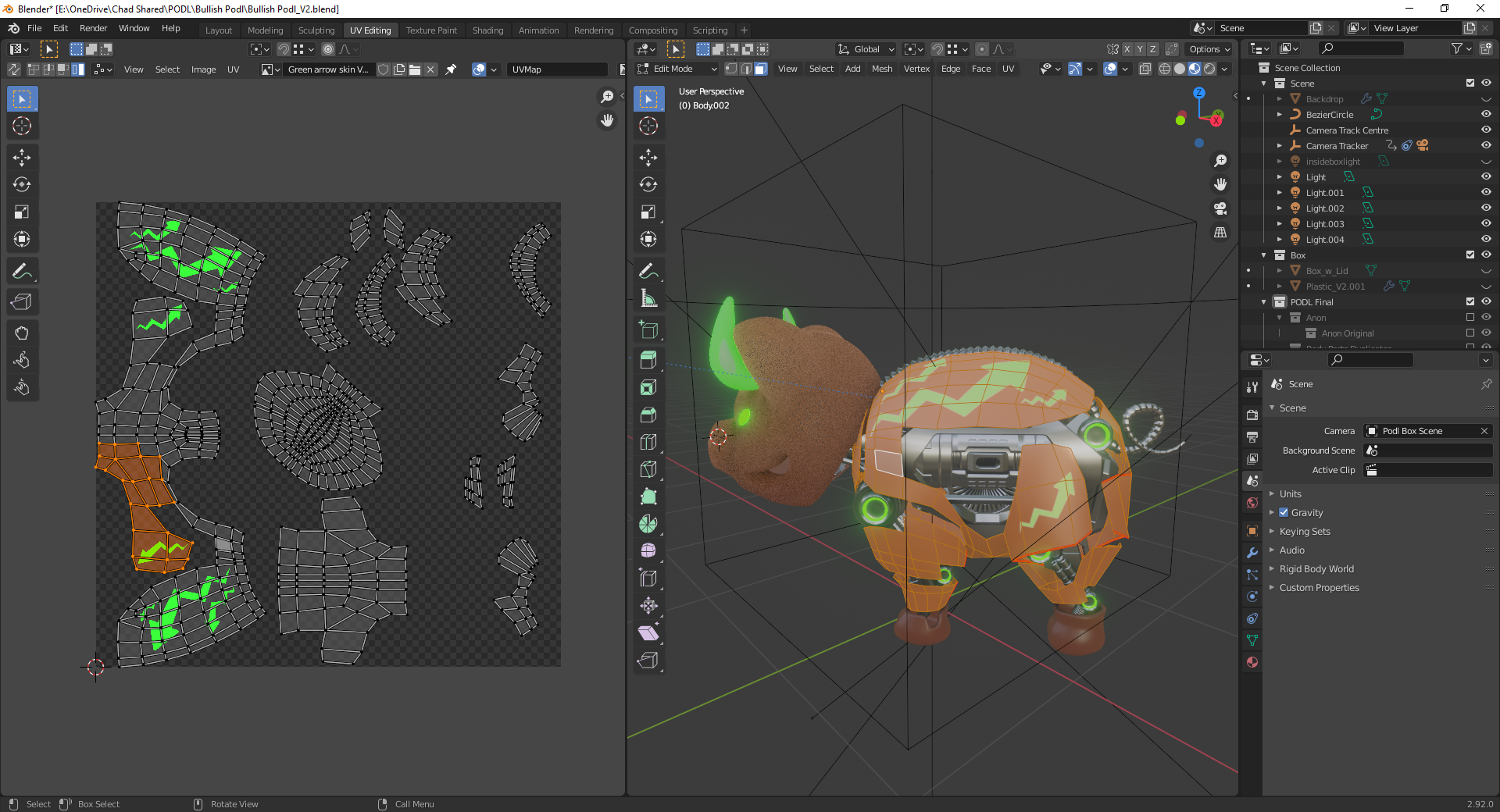Select the Knife tool in 3D viewport toolbar

[x=648, y=469]
